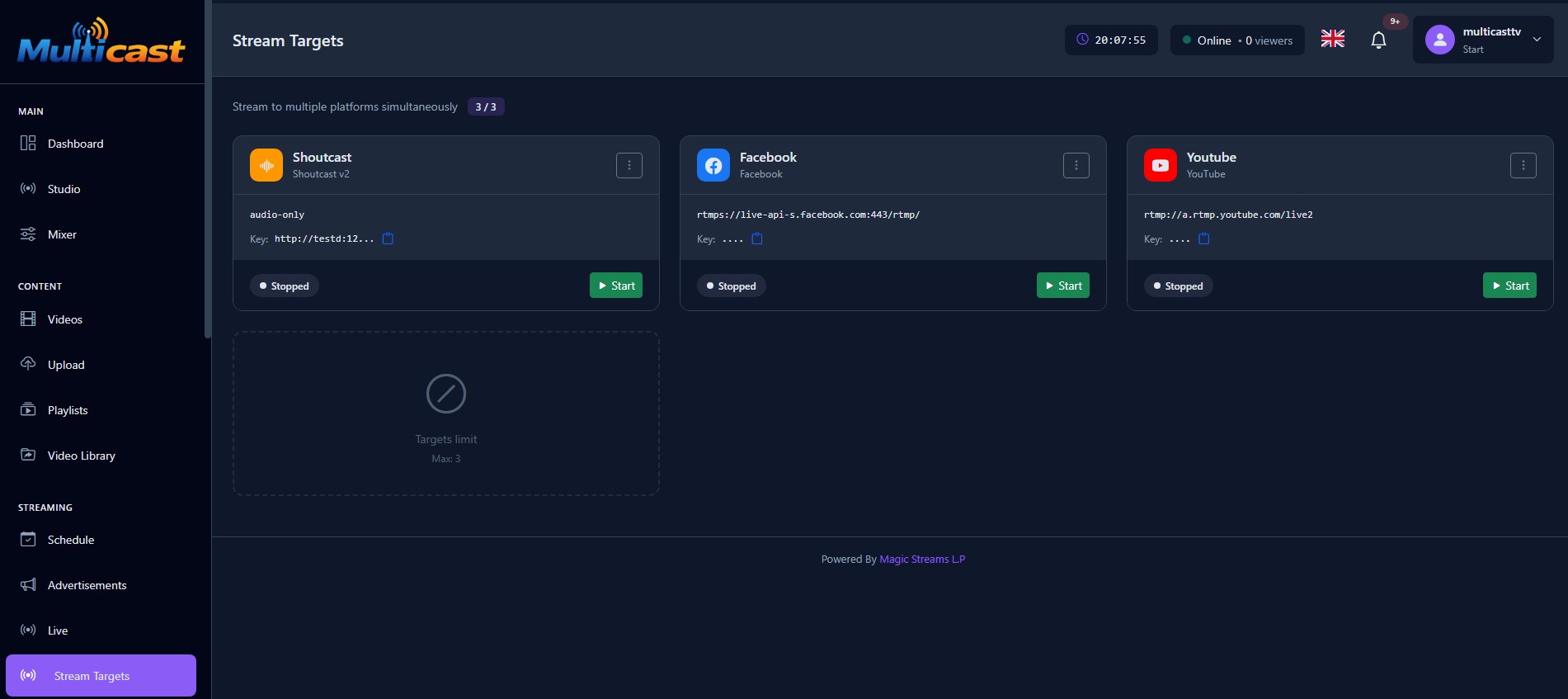Image resolution: width=1568 pixels, height=699 pixels.
Task: Click the Youtube Stopped status badge
Action: point(1179,286)
